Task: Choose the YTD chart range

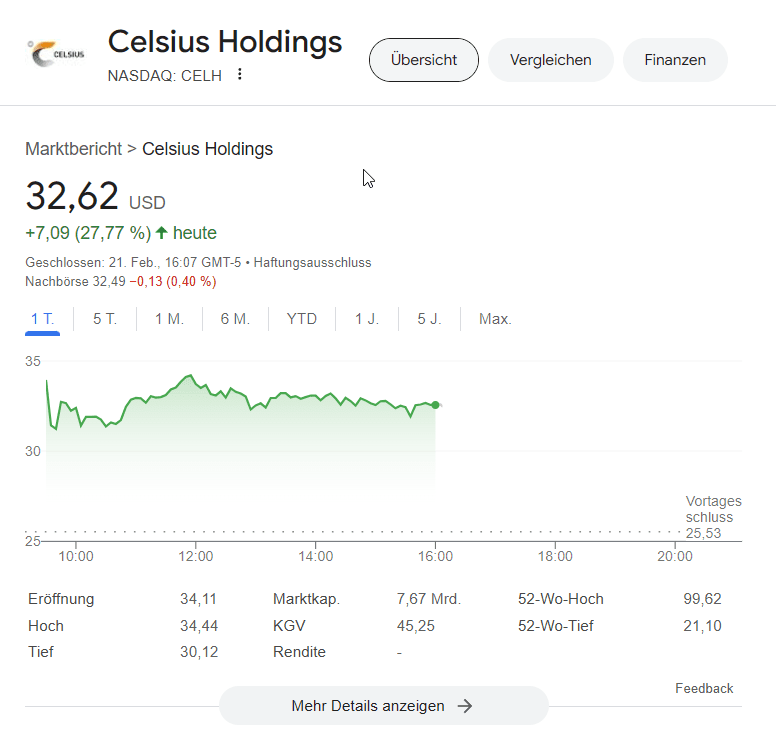Action: (x=301, y=319)
